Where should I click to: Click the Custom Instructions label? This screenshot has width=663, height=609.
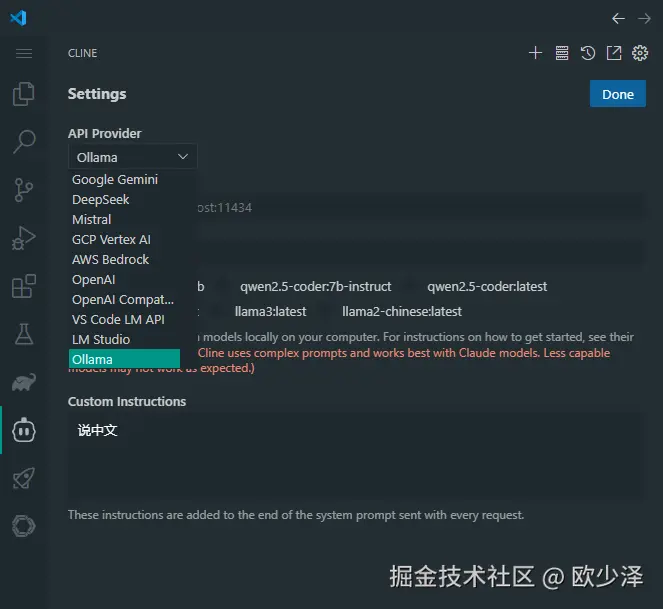(x=127, y=401)
